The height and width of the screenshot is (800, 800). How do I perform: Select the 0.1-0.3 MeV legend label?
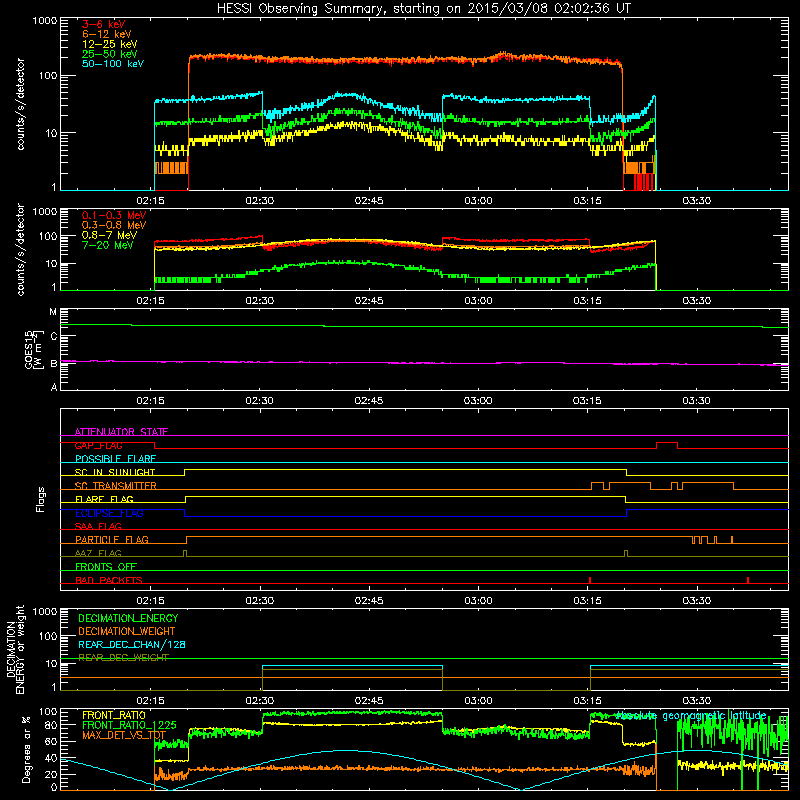pos(114,215)
